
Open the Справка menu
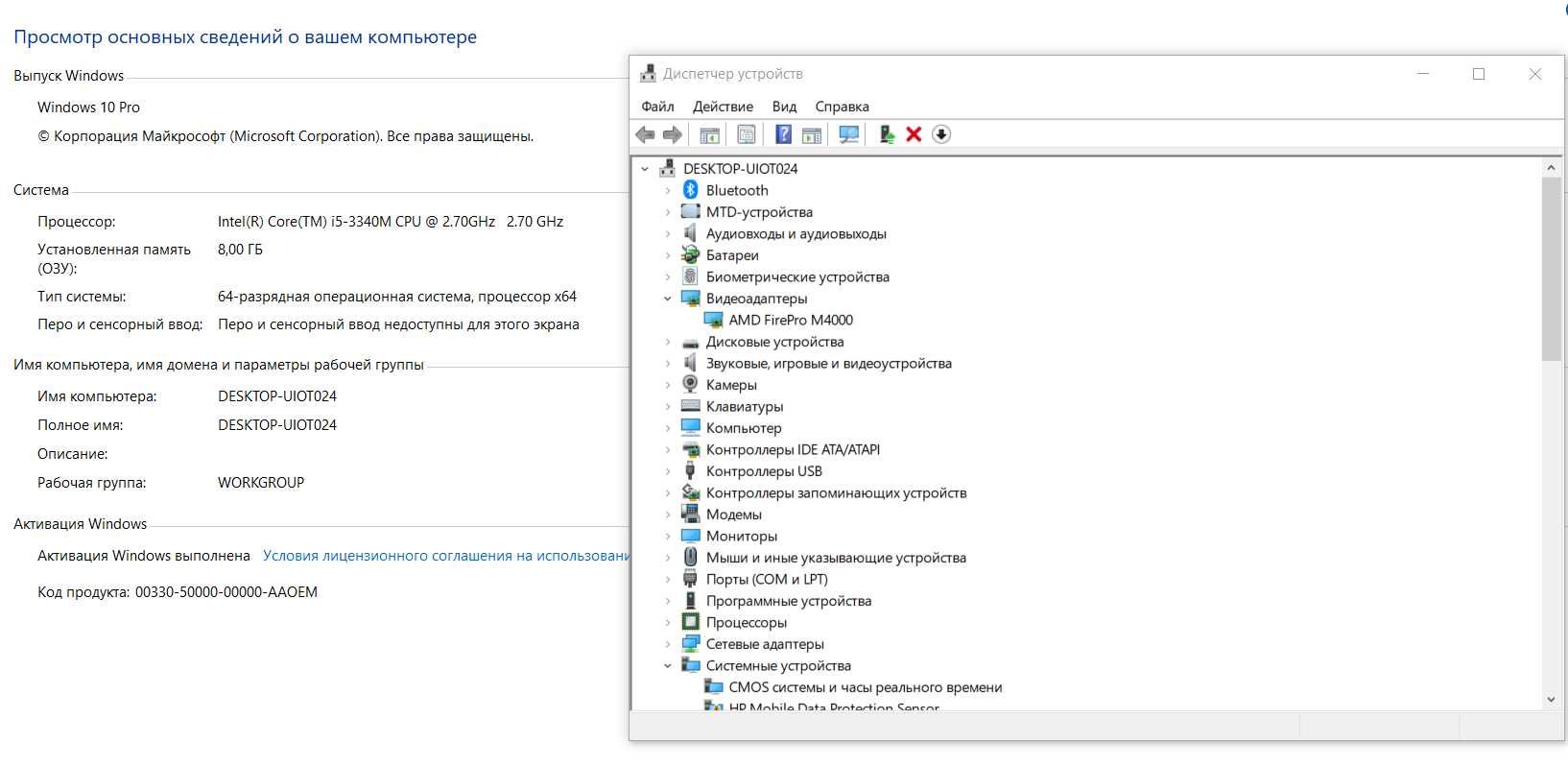[842, 107]
